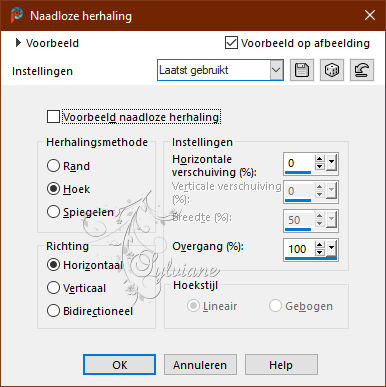This screenshot has height=387, width=386.
Task: Open the Overgang slider popup arrow
Action: tap(331, 248)
